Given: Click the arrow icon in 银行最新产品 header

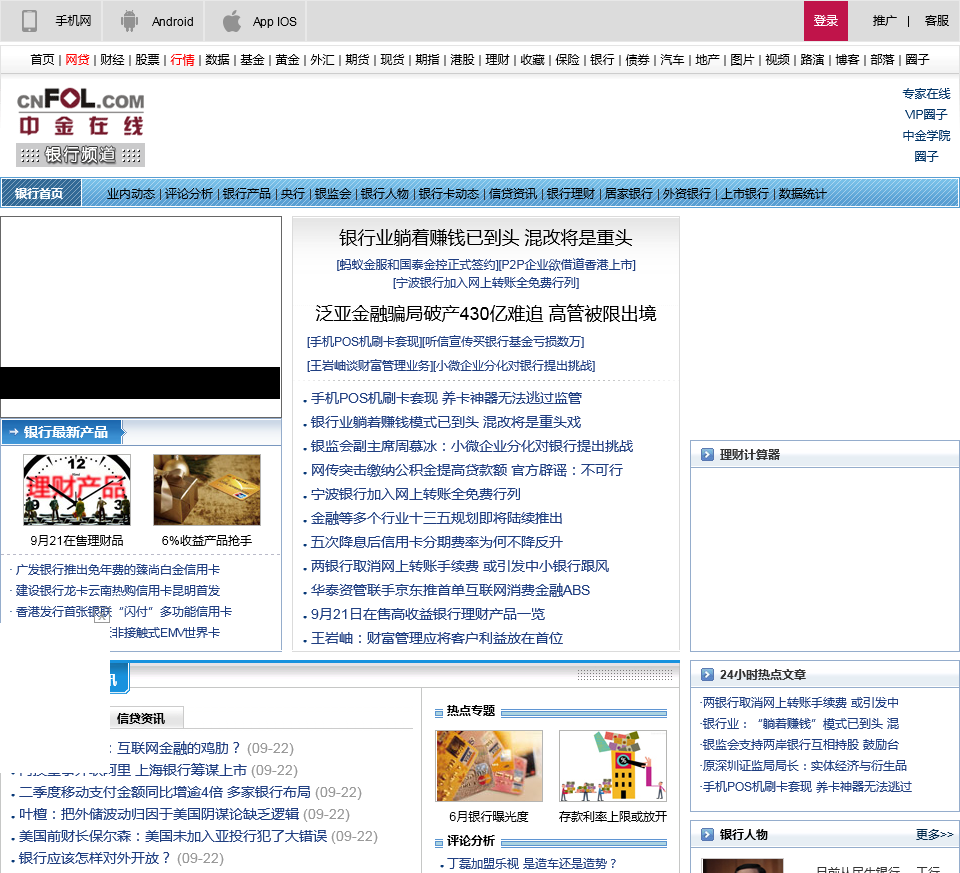Looking at the screenshot, I should (13, 432).
